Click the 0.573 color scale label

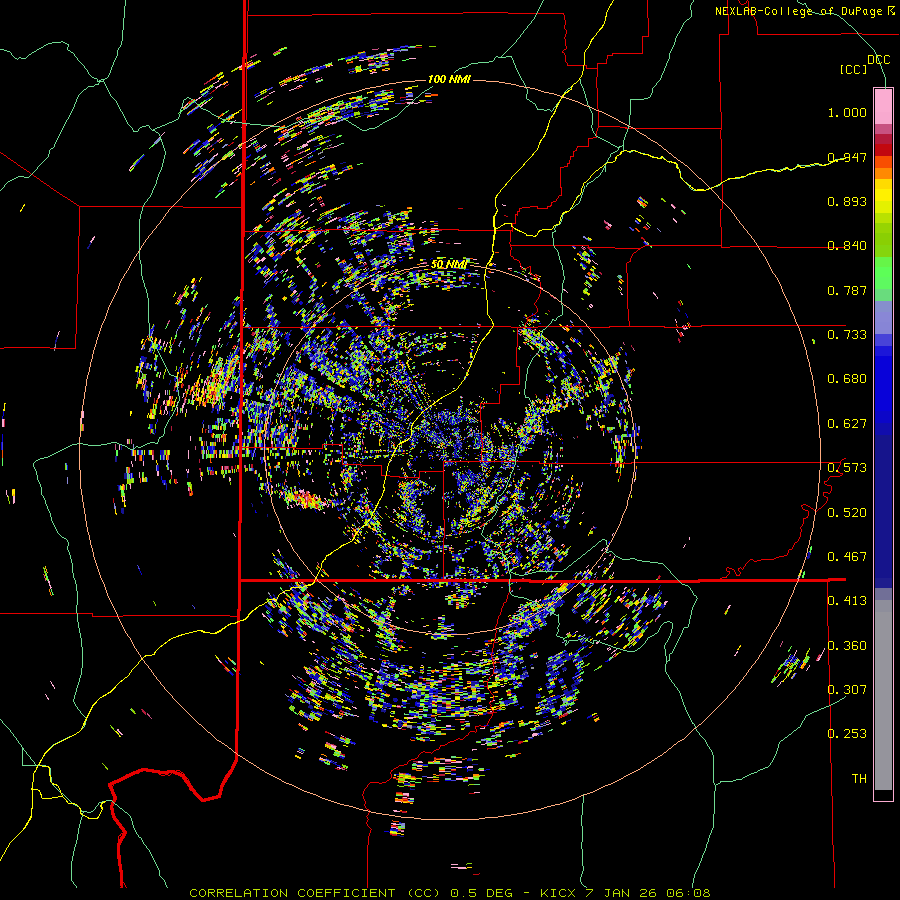pos(847,468)
